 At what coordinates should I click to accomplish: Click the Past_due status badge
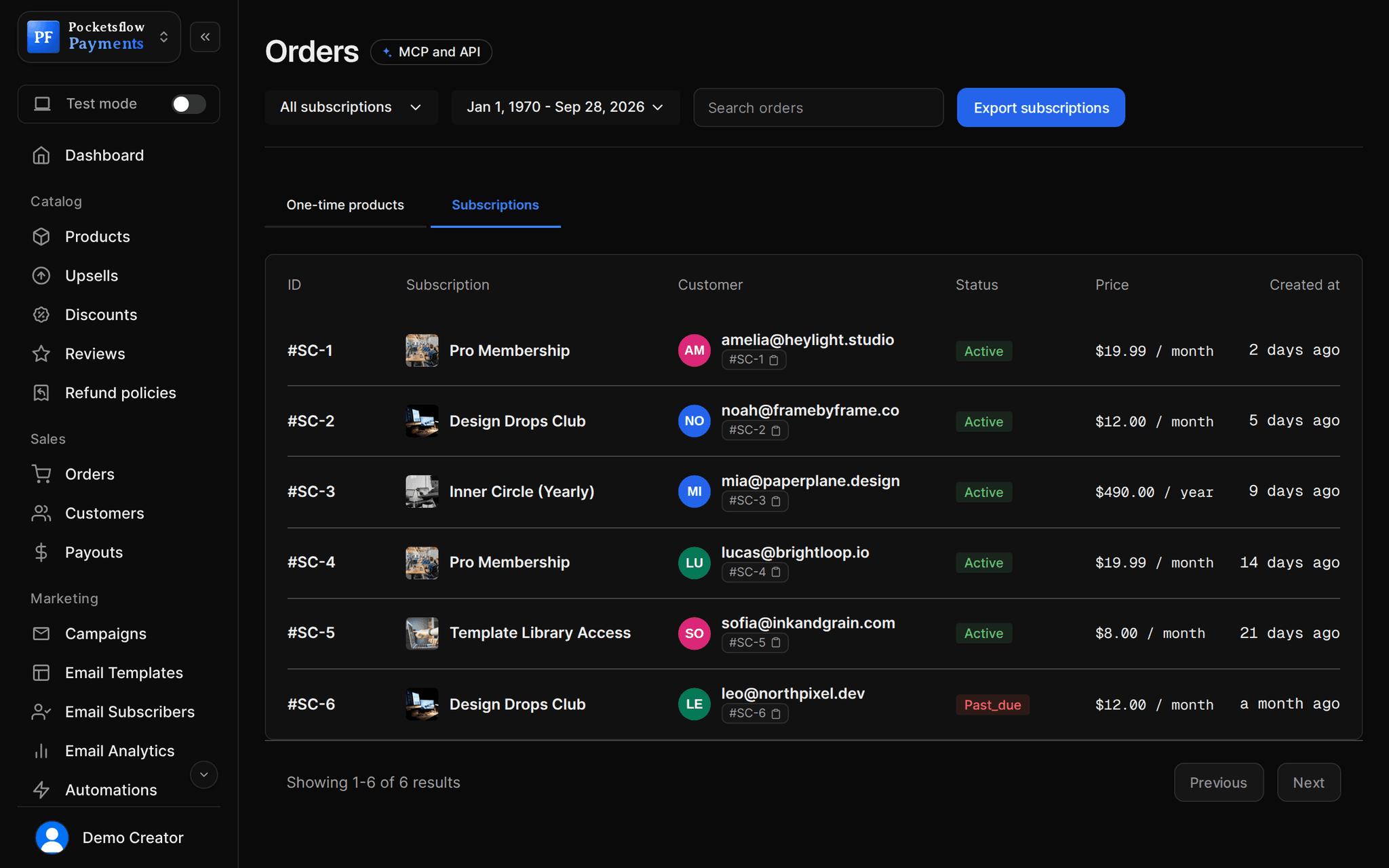[993, 705]
